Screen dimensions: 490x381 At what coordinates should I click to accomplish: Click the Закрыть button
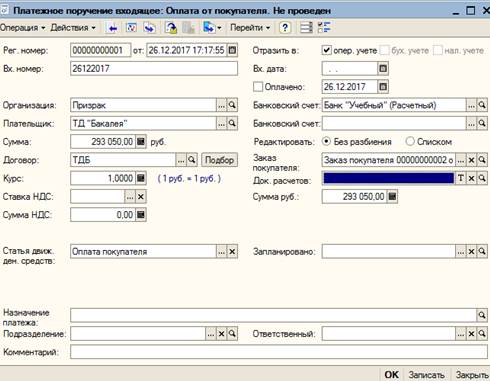click(x=471, y=375)
